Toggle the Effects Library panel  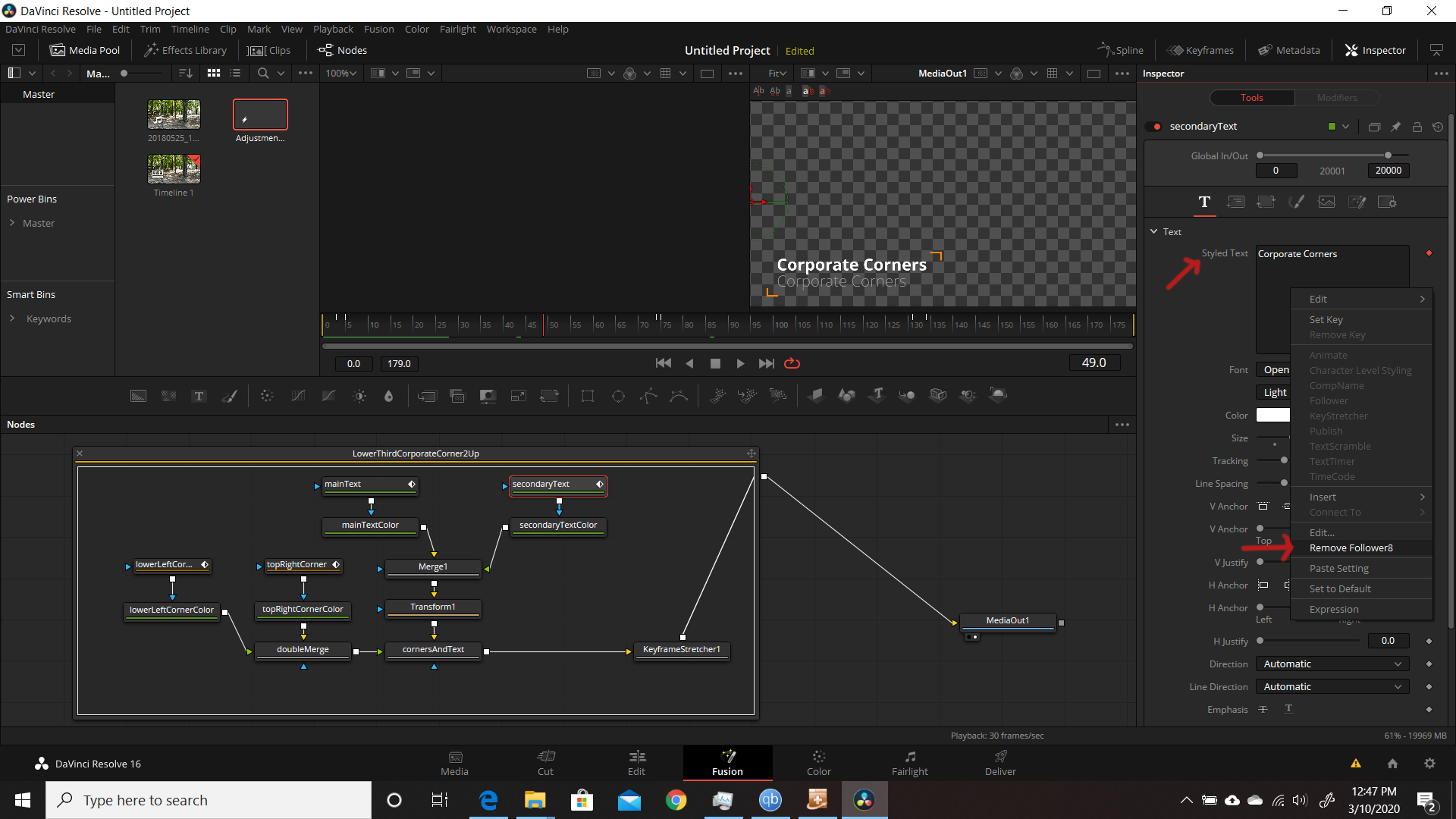point(186,50)
